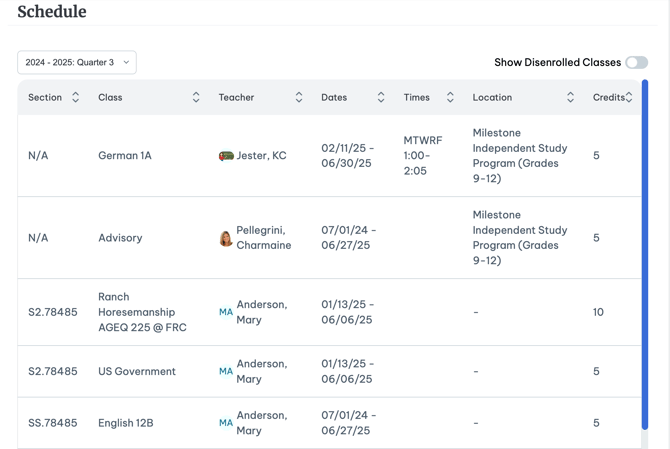Sort by Credits column arrows
The width and height of the screenshot is (670, 449).
coord(629,97)
